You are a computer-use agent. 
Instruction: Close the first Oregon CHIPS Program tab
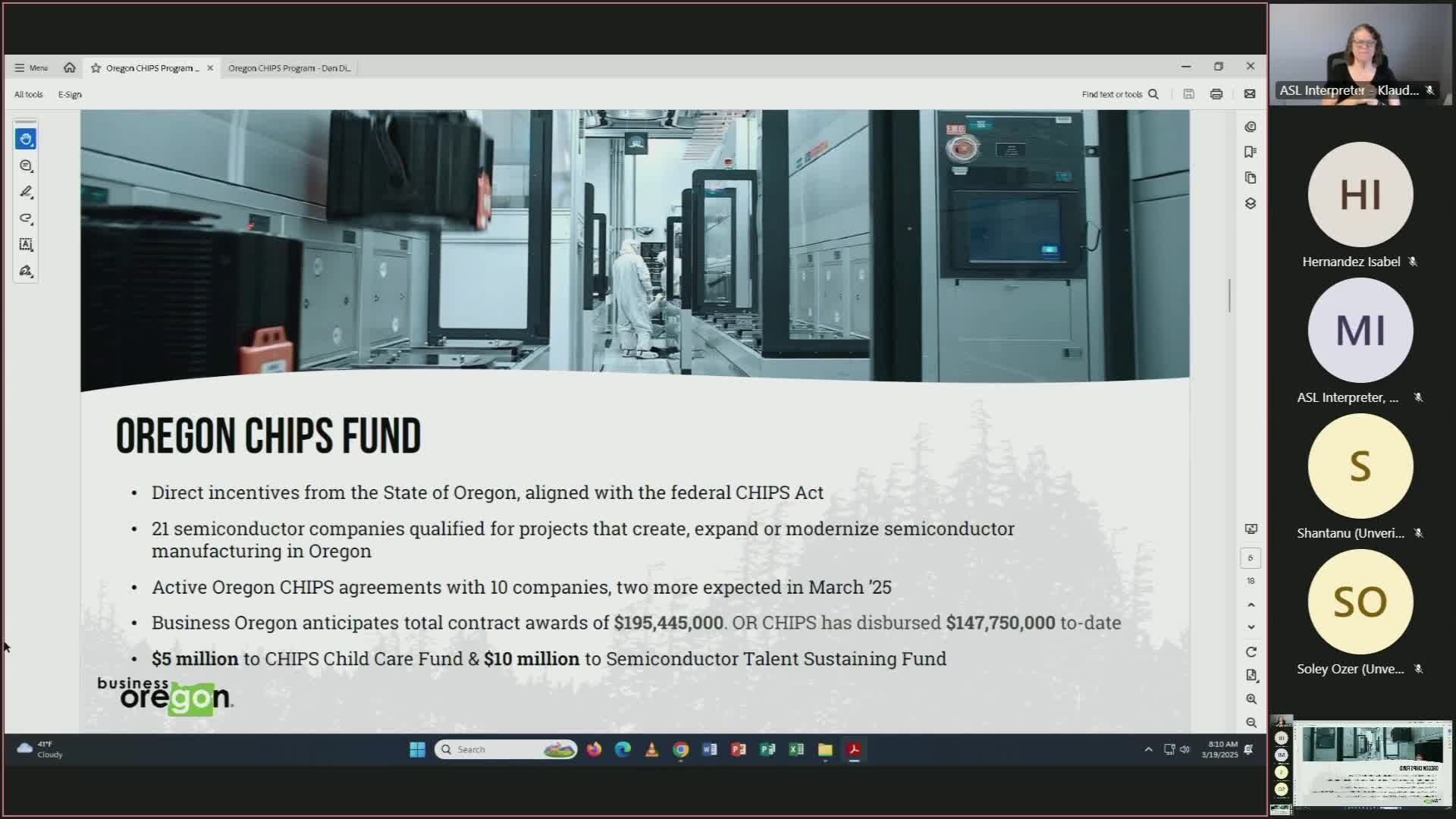coord(210,67)
